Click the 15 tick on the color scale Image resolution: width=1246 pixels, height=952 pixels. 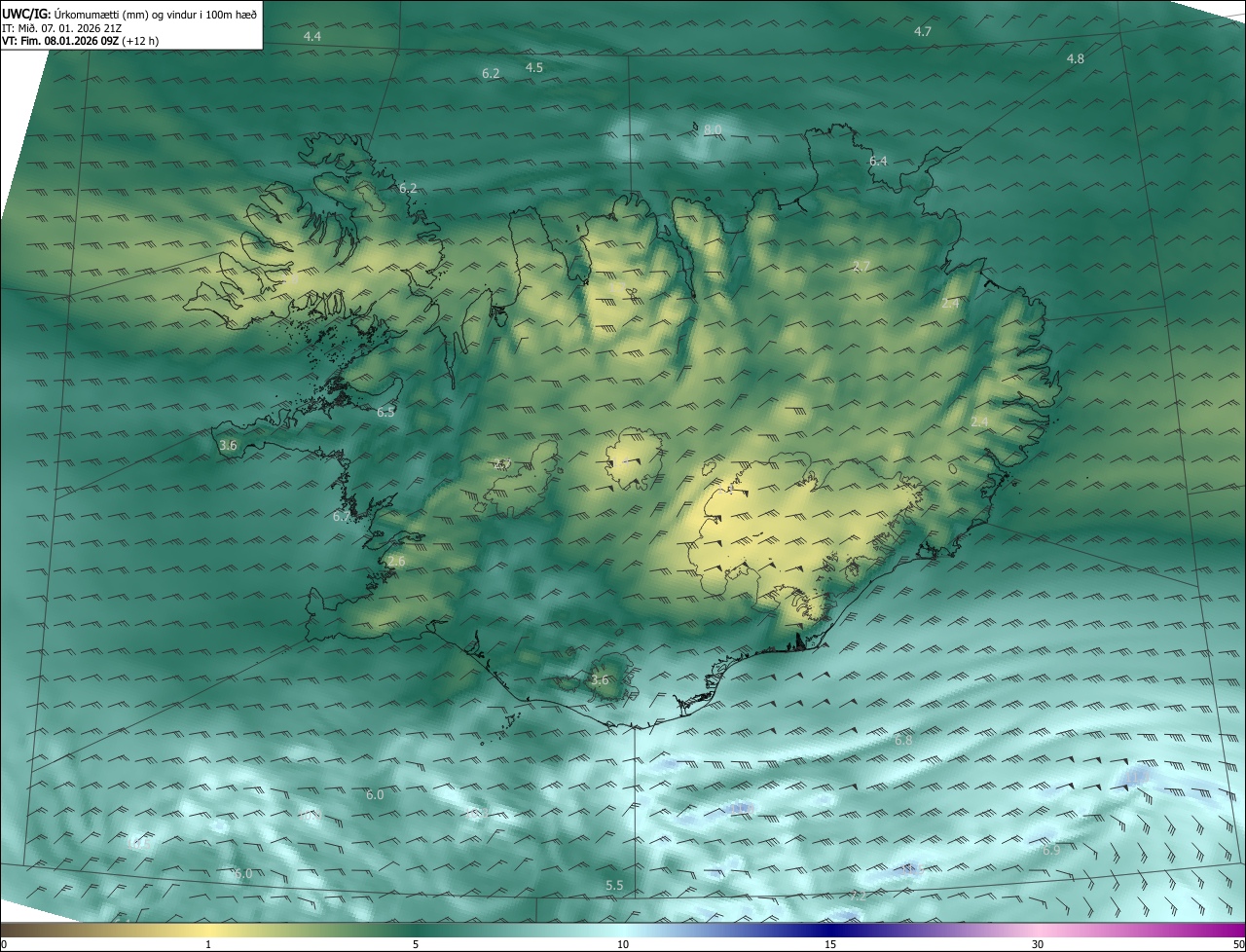click(830, 944)
